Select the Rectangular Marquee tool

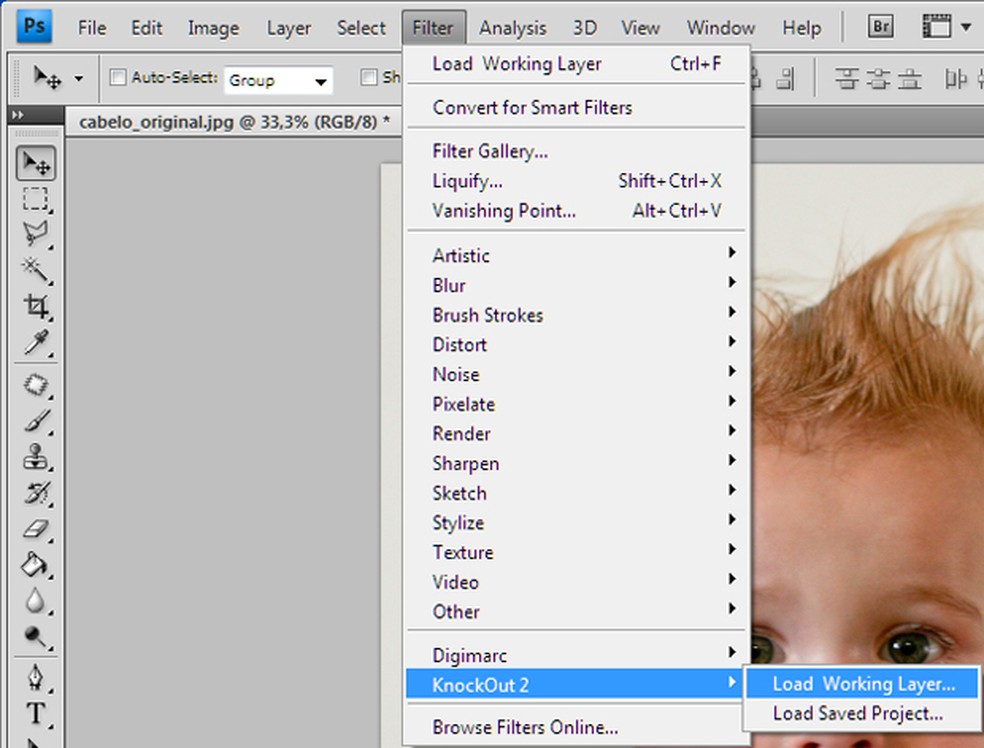click(36, 199)
